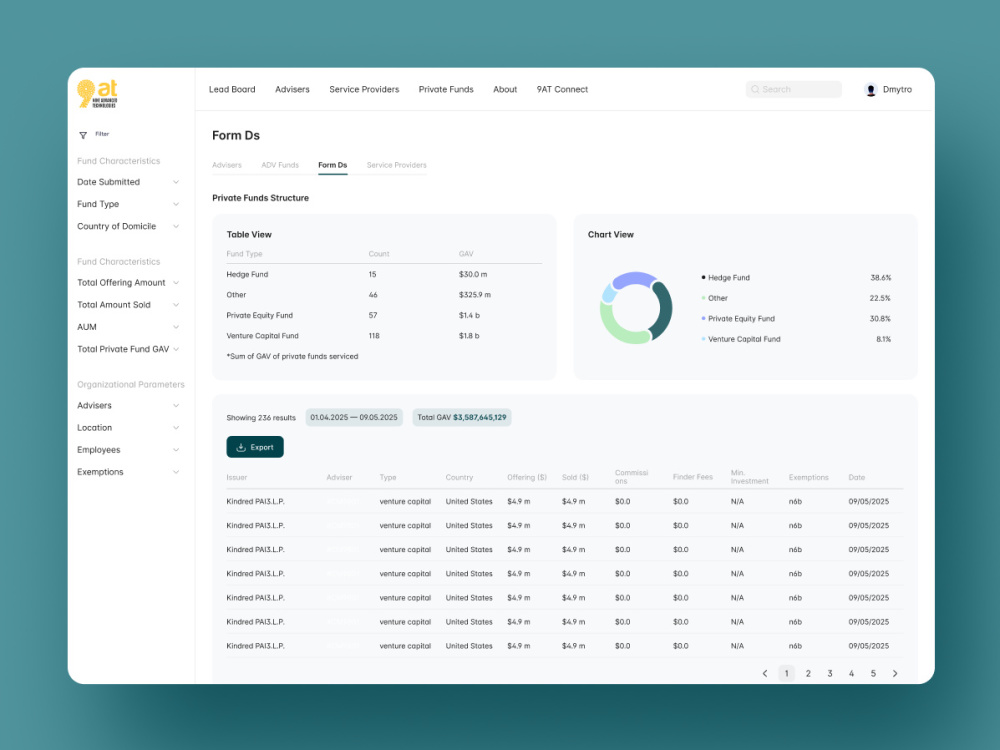Screen dimensions: 1000x750
Task: Go to page 2
Action: point(808,673)
